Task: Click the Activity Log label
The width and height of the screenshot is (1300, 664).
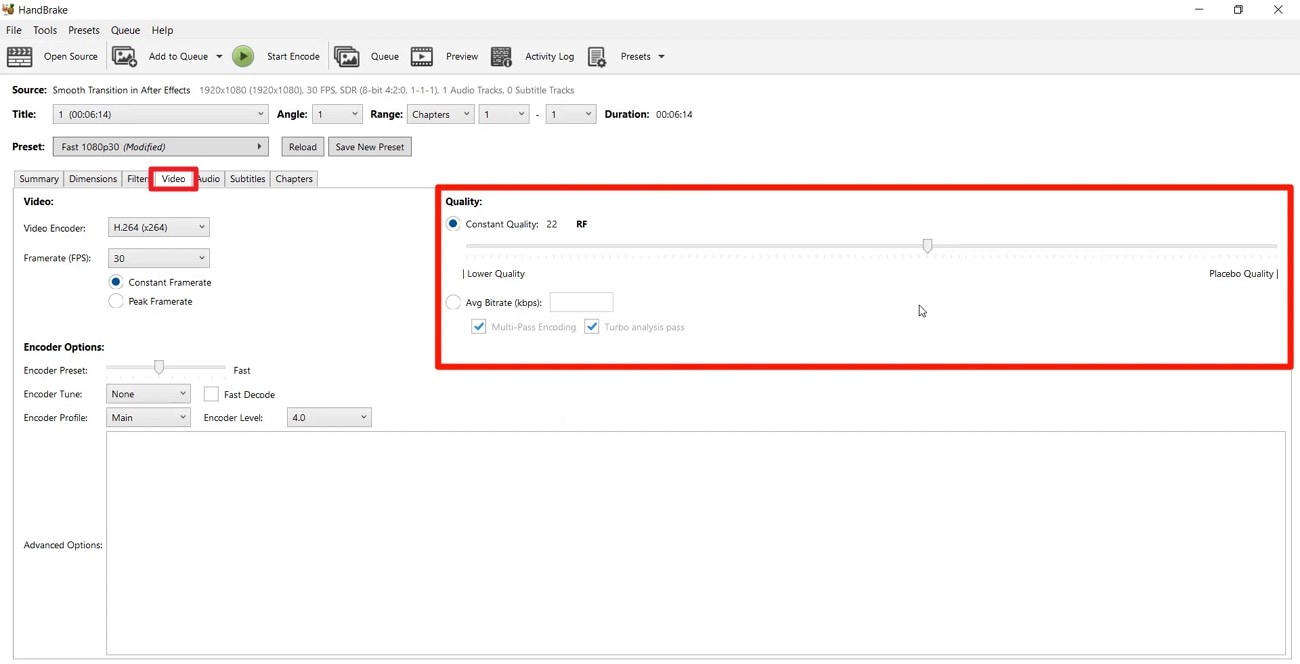Action: pos(550,57)
